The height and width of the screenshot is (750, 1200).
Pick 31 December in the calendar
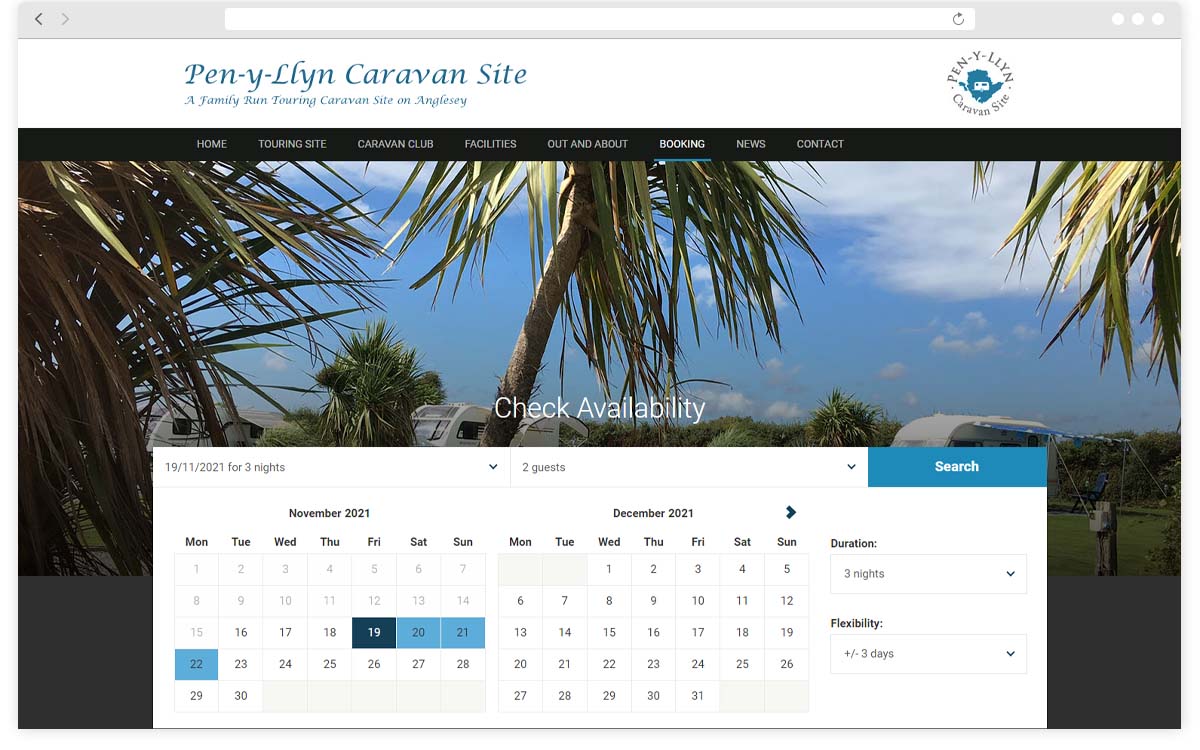tap(698, 696)
